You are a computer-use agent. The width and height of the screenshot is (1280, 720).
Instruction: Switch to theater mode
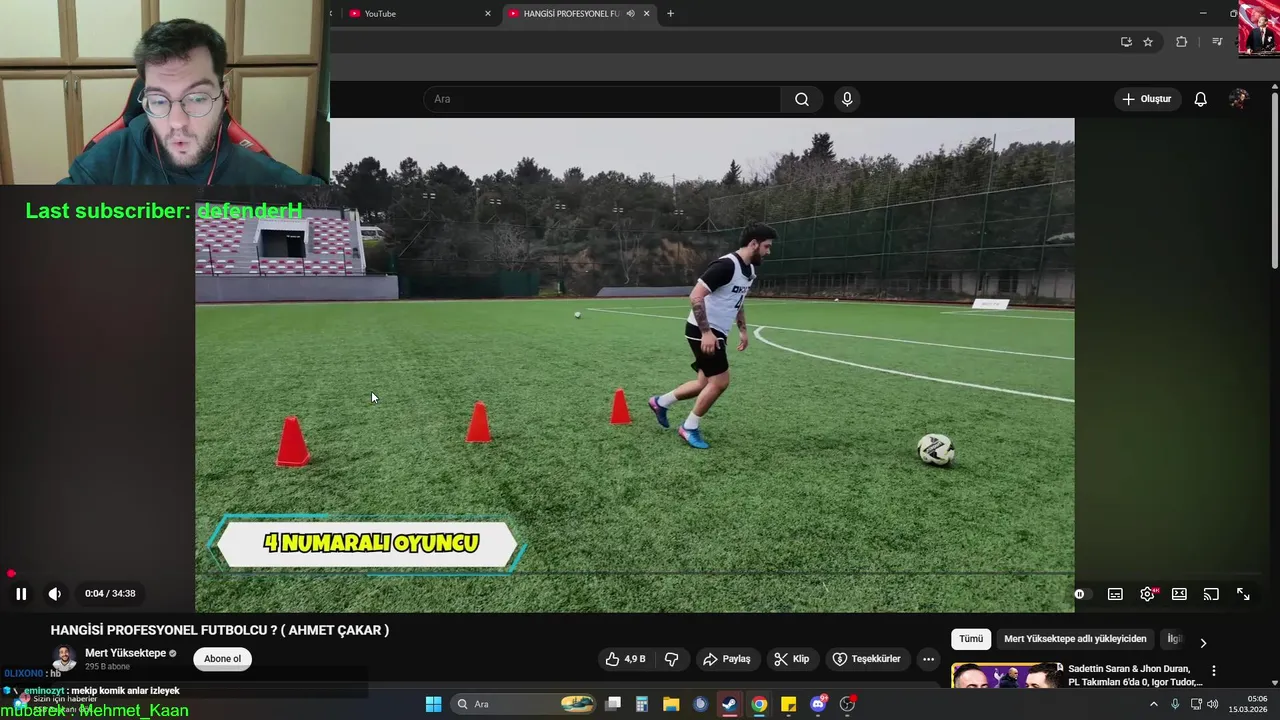pos(1179,594)
